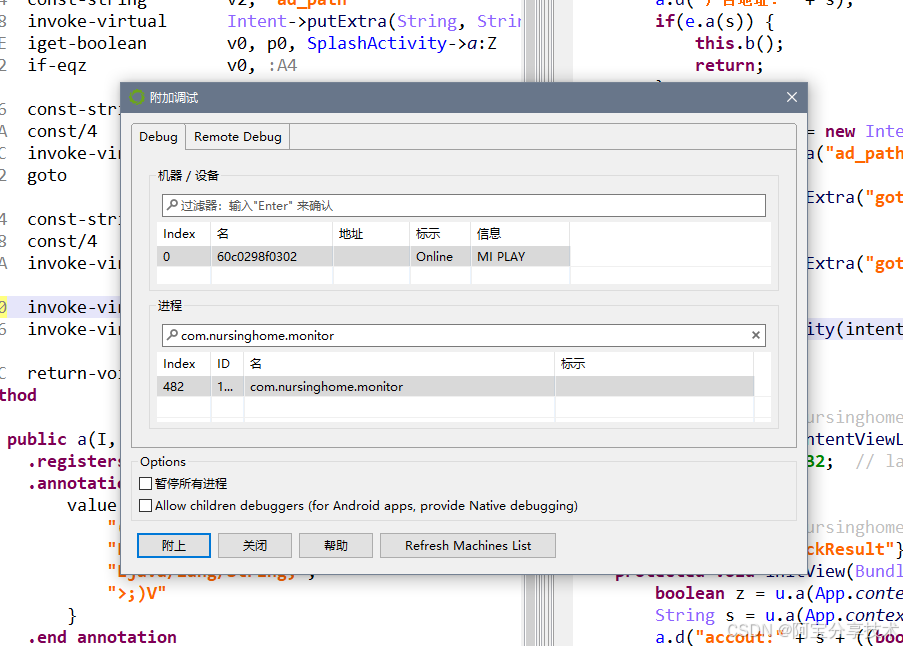Image resolution: width=903 pixels, height=646 pixels.
Task: Select process row com.nursinghome.monitor
Action: pyautogui.click(x=455, y=387)
